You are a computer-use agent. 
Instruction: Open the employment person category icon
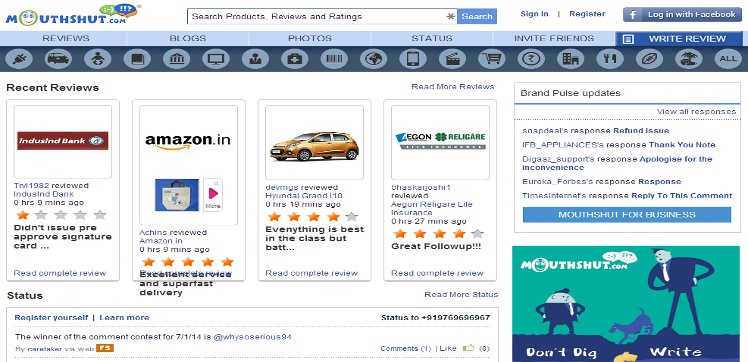pos(255,59)
